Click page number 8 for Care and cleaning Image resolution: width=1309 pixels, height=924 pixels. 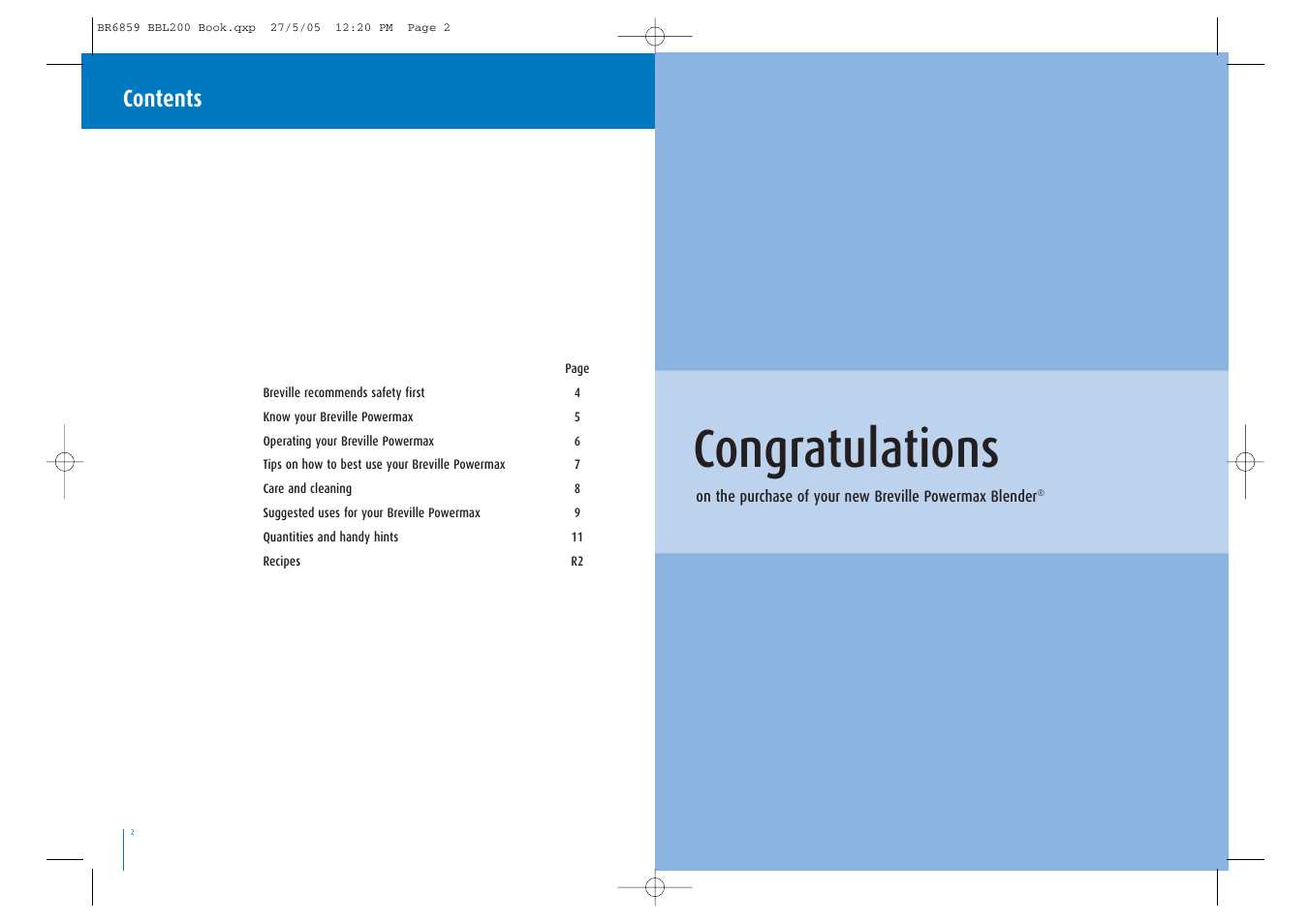point(577,489)
